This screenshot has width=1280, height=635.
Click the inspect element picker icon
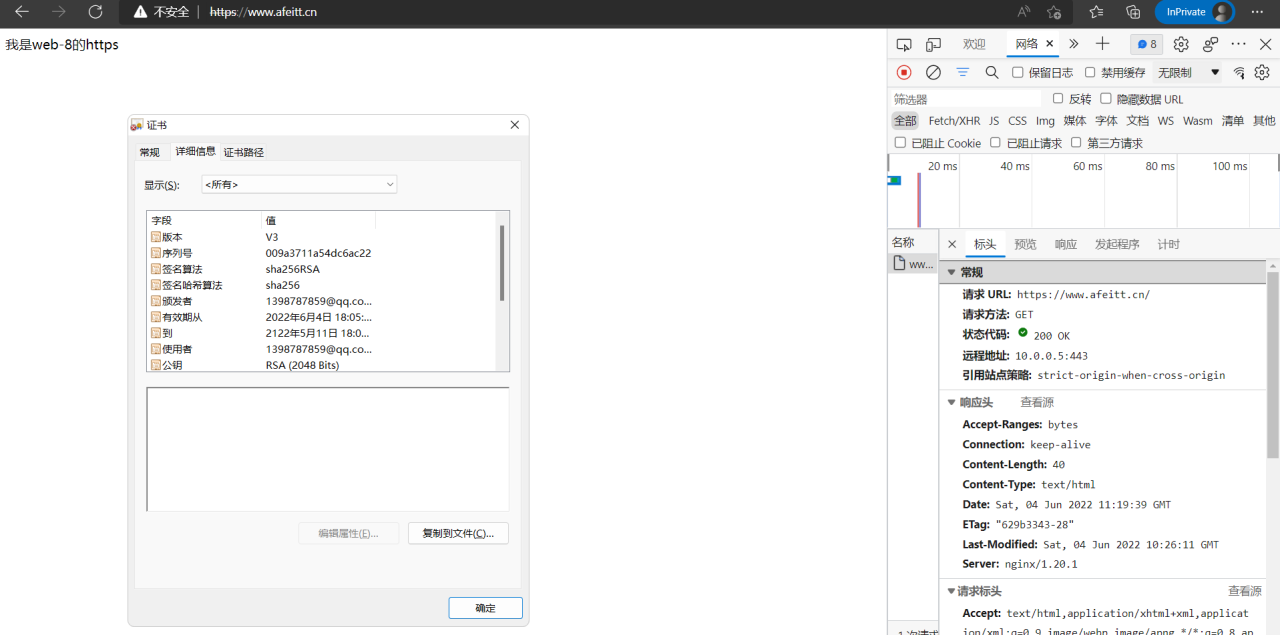904,44
